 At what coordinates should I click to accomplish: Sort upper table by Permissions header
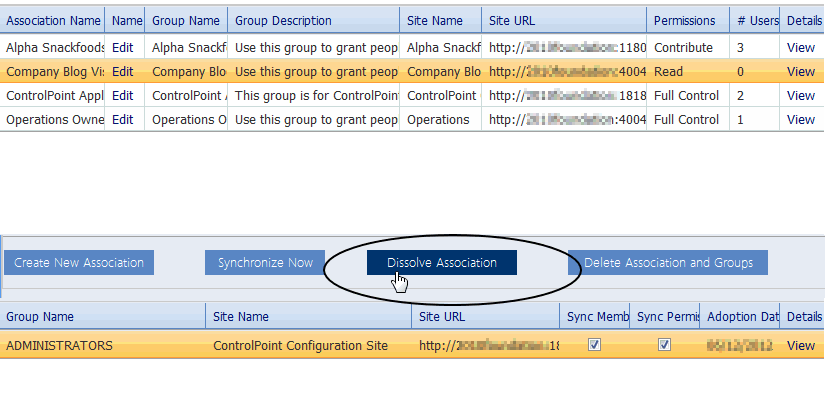pyautogui.click(x=688, y=21)
